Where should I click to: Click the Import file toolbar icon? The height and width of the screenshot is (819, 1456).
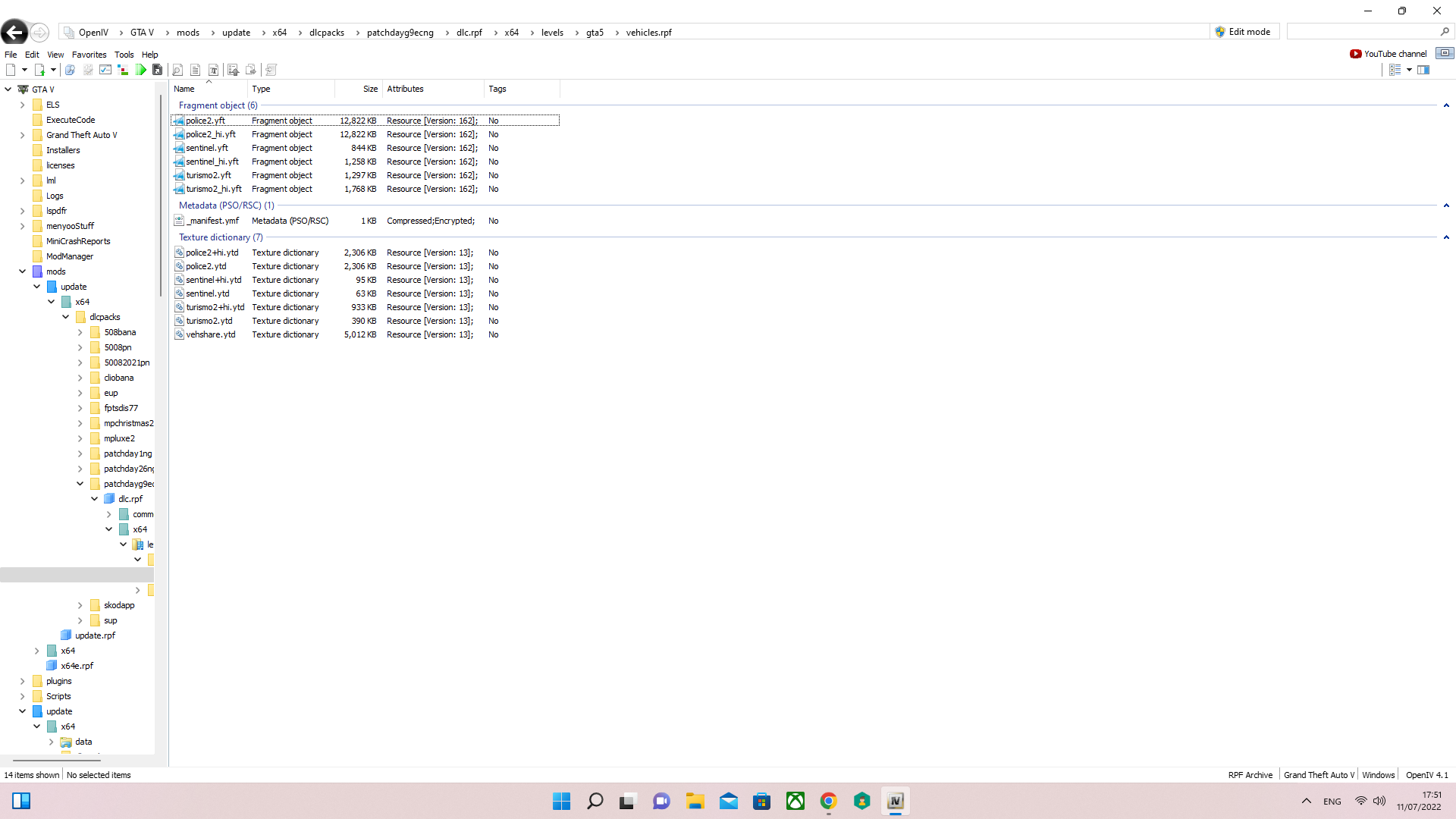tap(39, 70)
